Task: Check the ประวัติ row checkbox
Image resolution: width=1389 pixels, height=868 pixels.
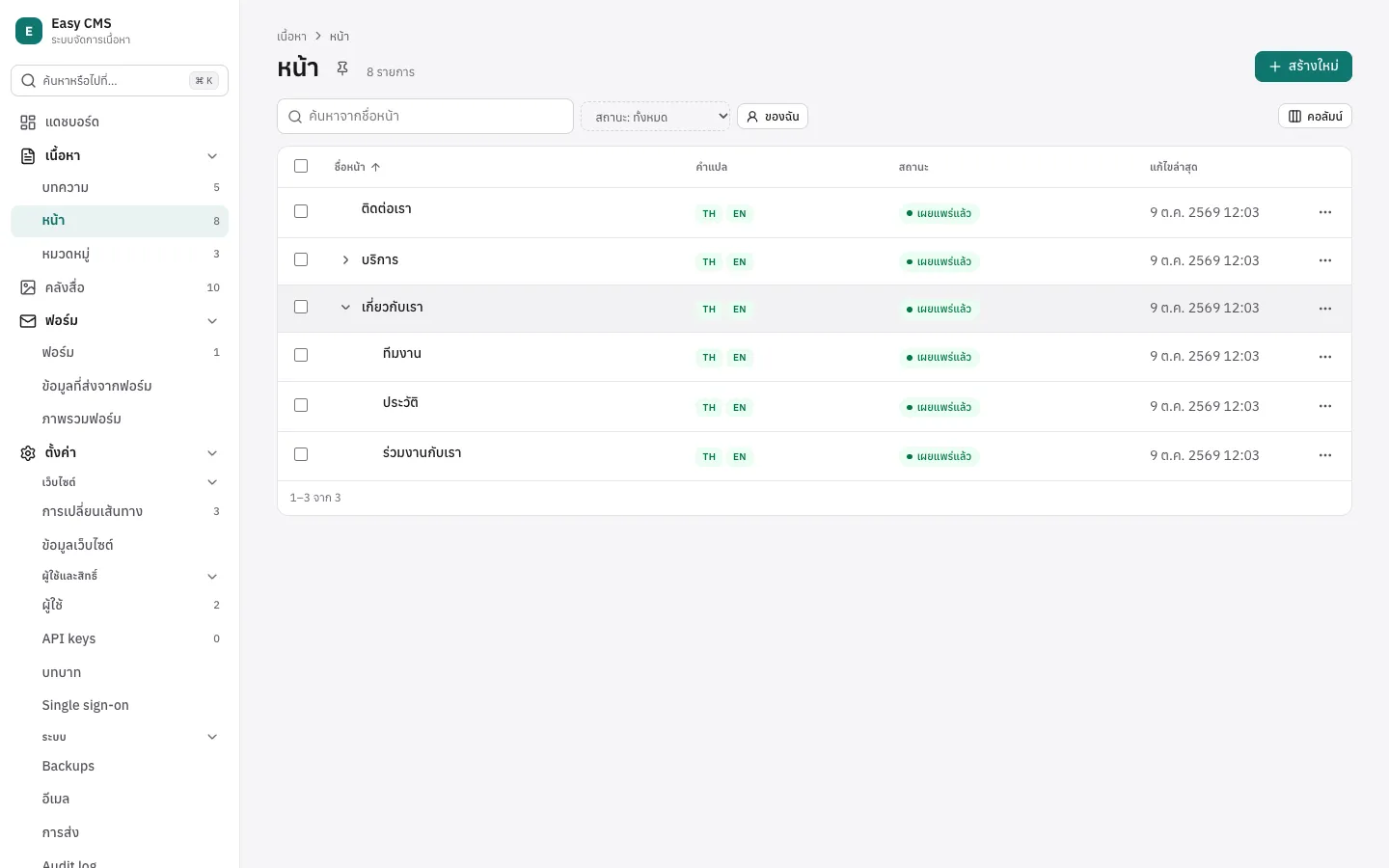Action: click(x=301, y=405)
